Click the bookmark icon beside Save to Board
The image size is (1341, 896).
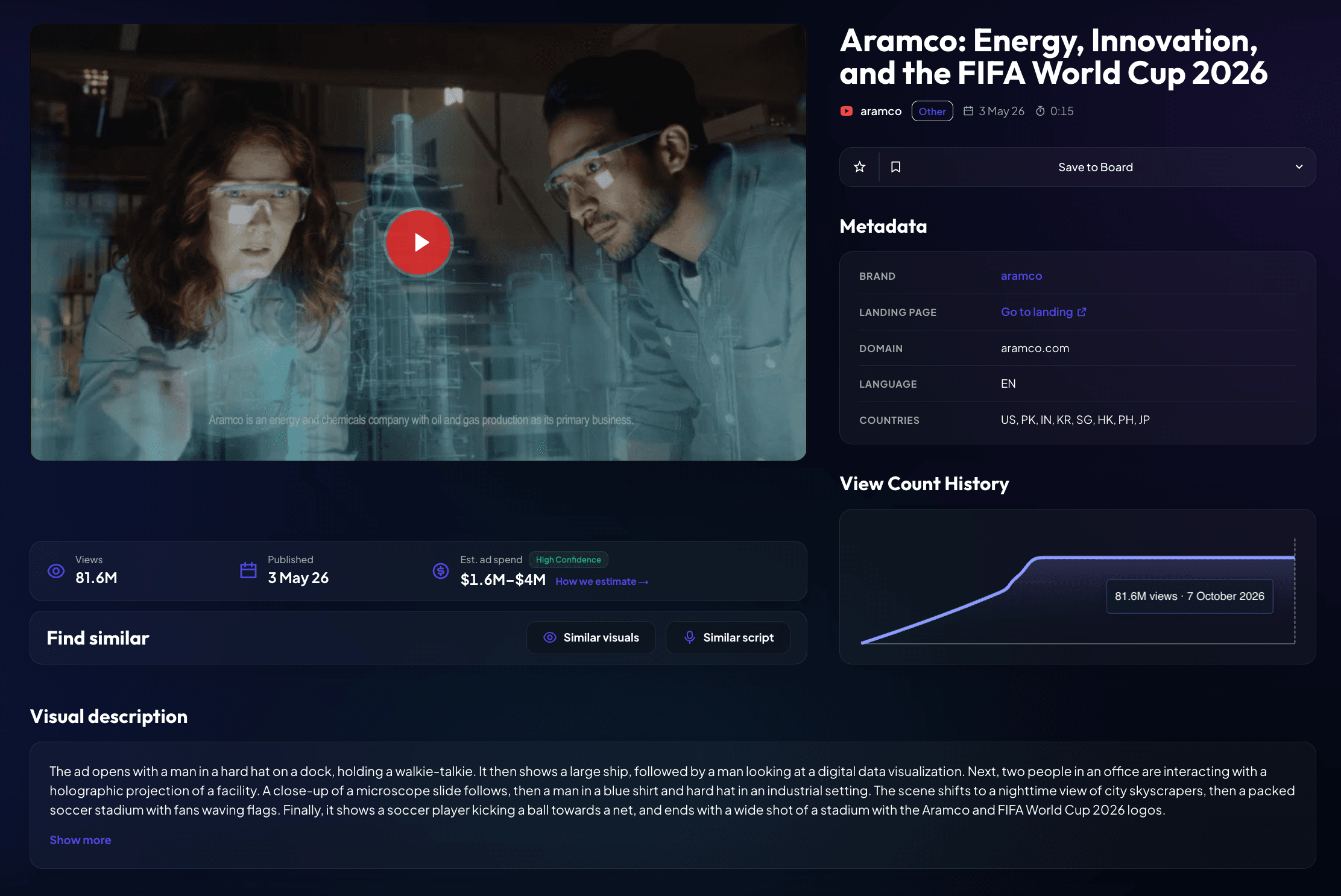coord(896,167)
